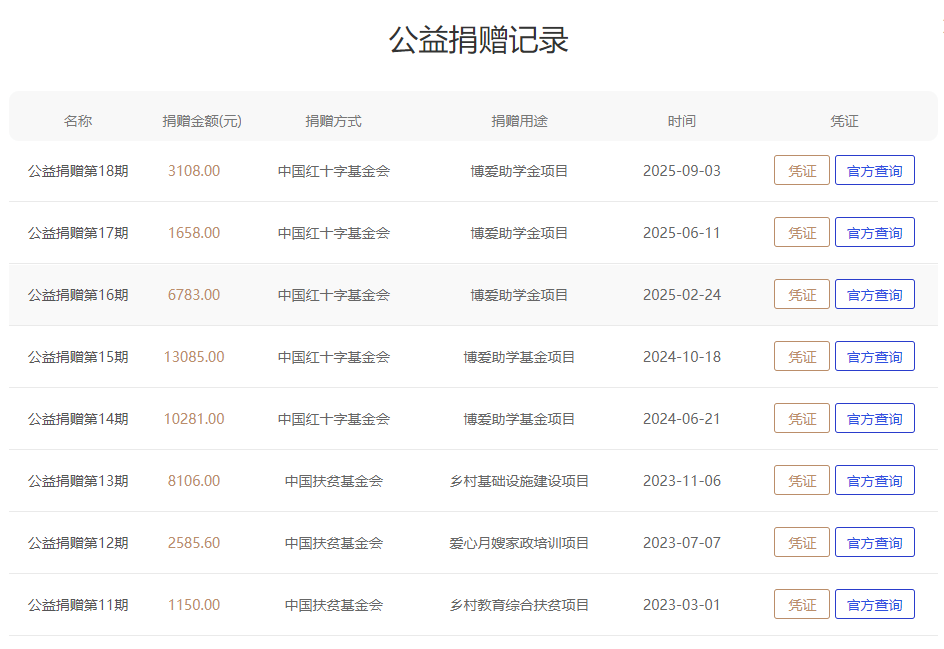Show 凭证 for 公益捐赠第14期
The width and height of the screenshot is (944, 649).
tap(801, 418)
